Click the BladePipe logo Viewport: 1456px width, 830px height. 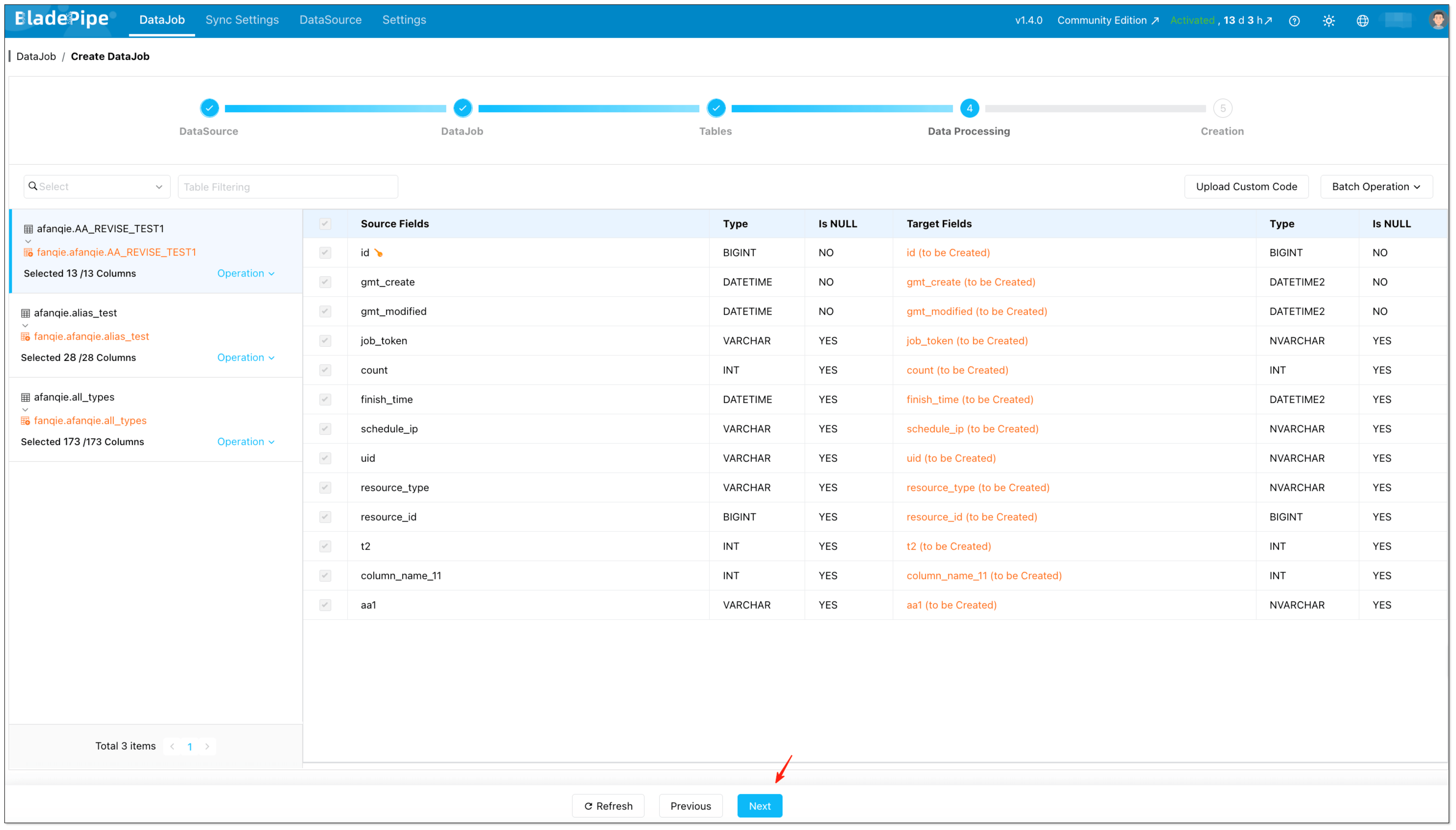pos(60,19)
